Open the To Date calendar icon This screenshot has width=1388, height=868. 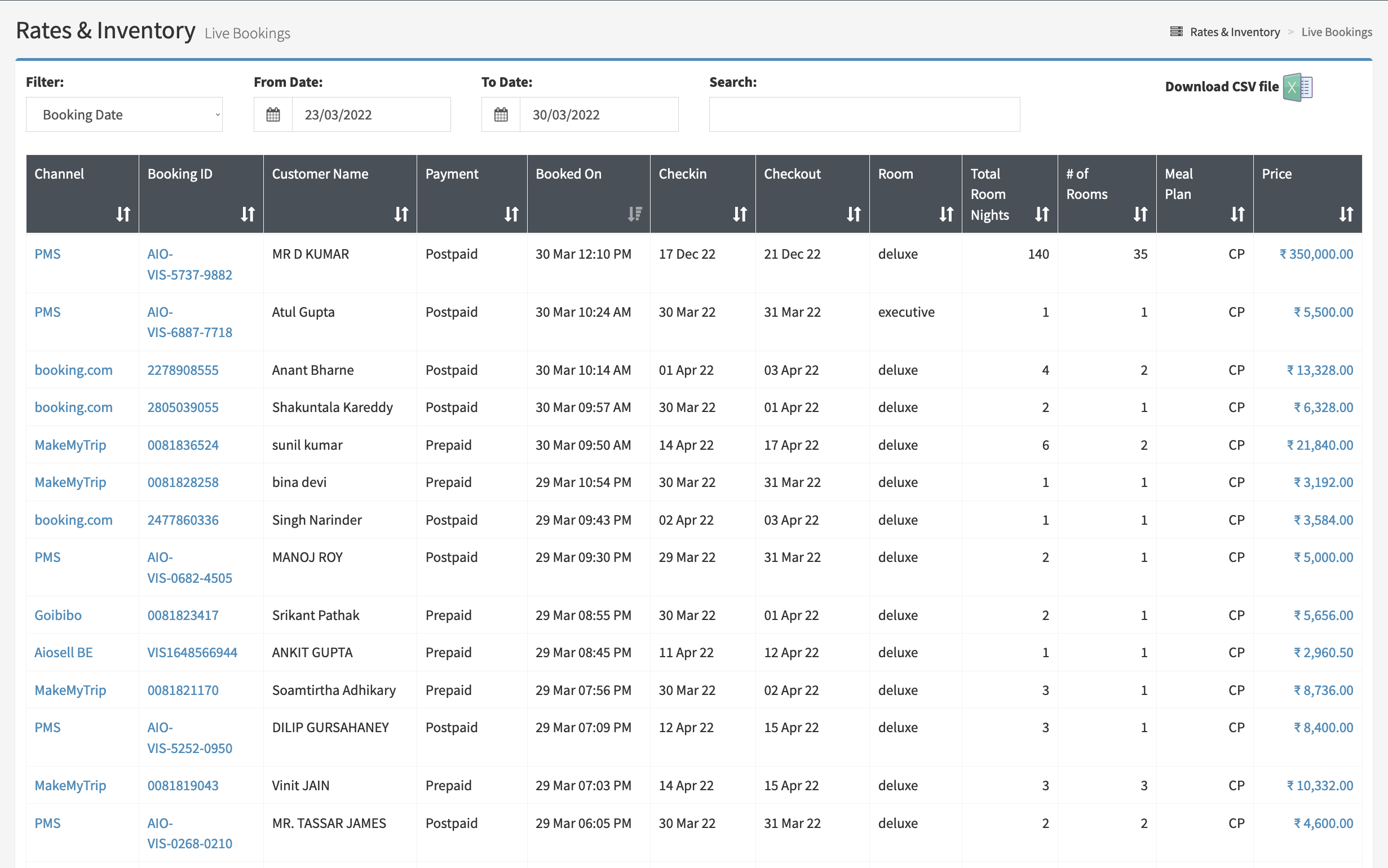pos(501,115)
